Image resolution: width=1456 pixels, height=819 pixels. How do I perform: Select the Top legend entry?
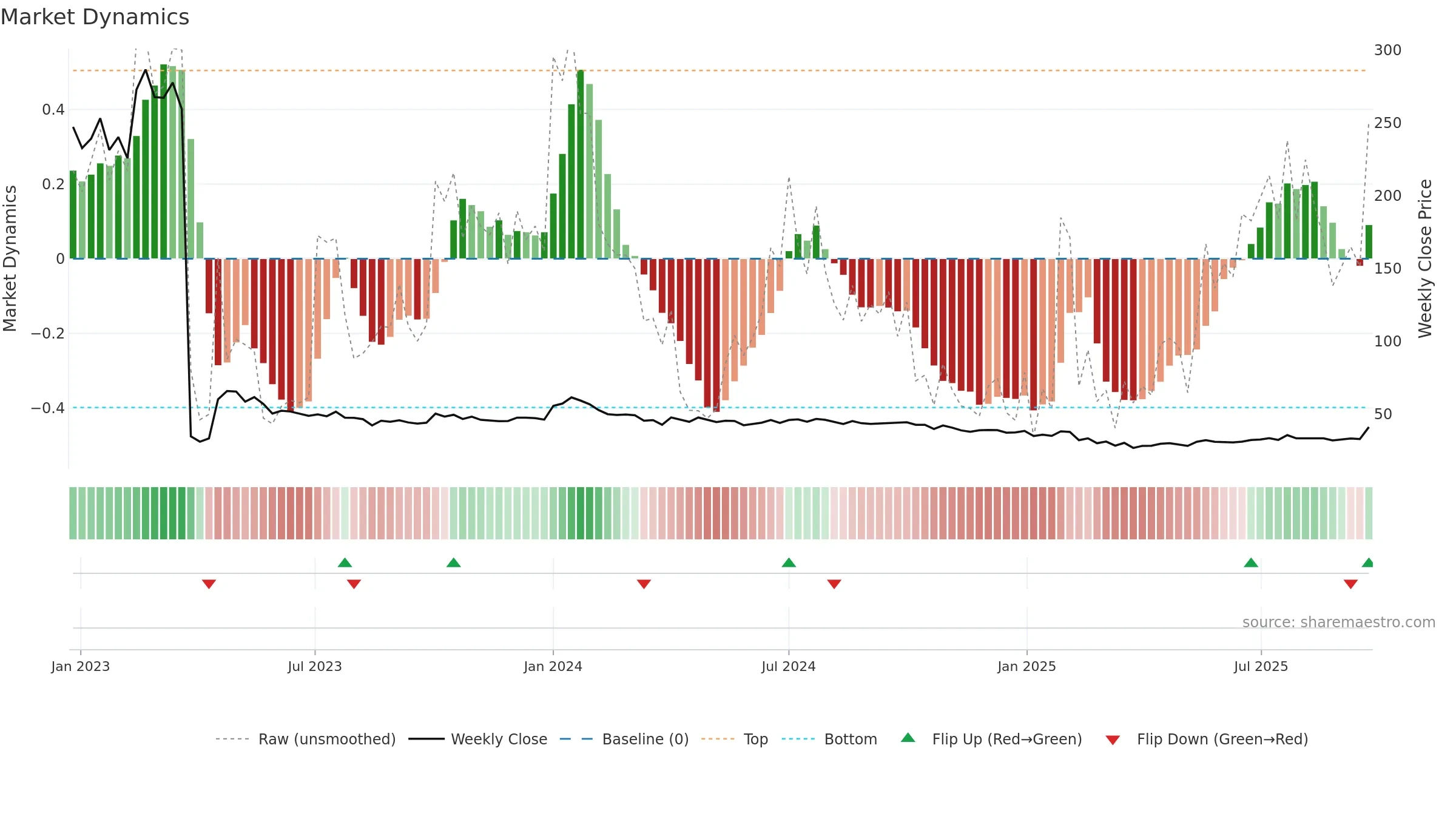(734, 739)
